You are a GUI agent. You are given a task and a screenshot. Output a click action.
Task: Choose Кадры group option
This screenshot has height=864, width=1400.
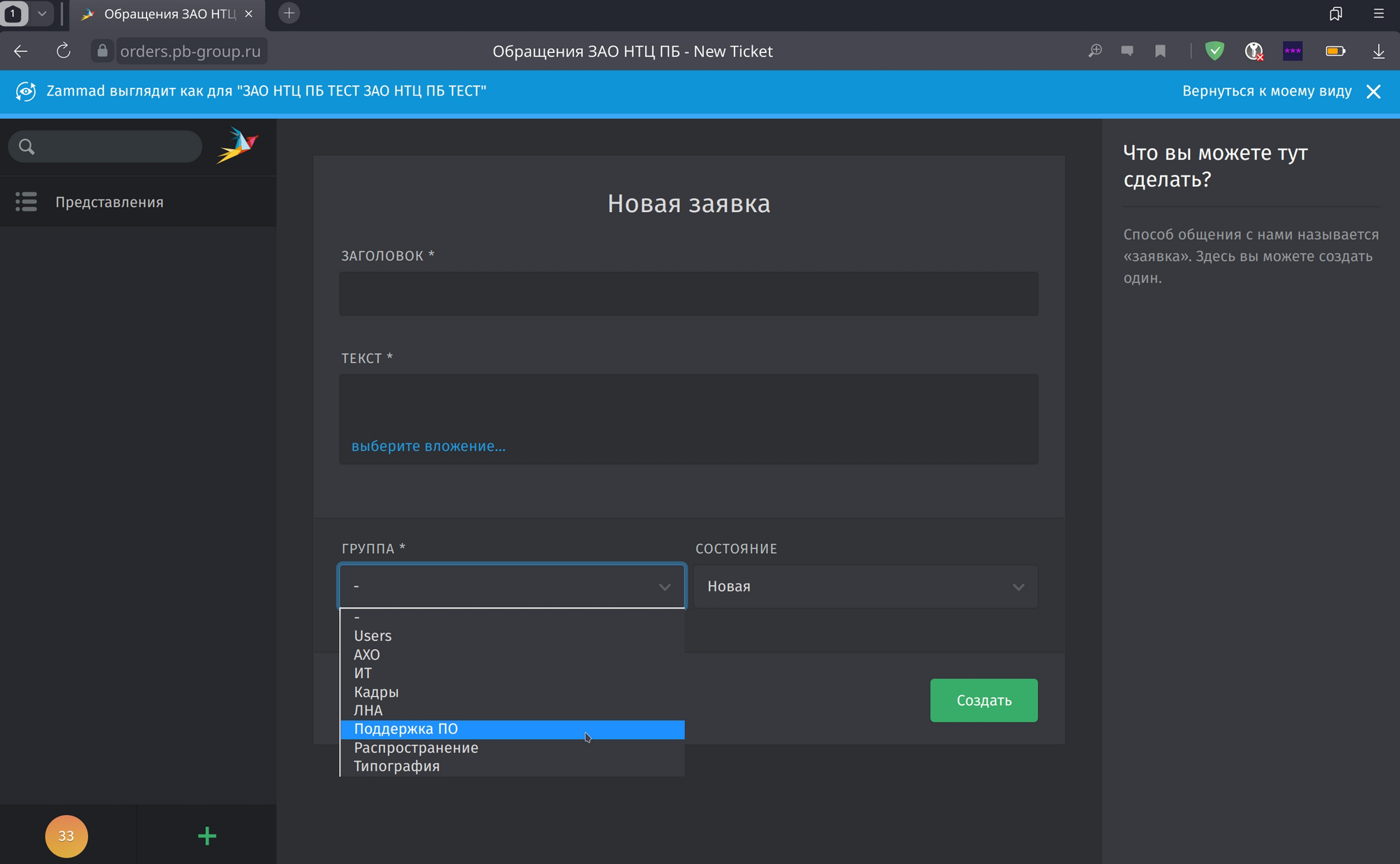(512, 692)
